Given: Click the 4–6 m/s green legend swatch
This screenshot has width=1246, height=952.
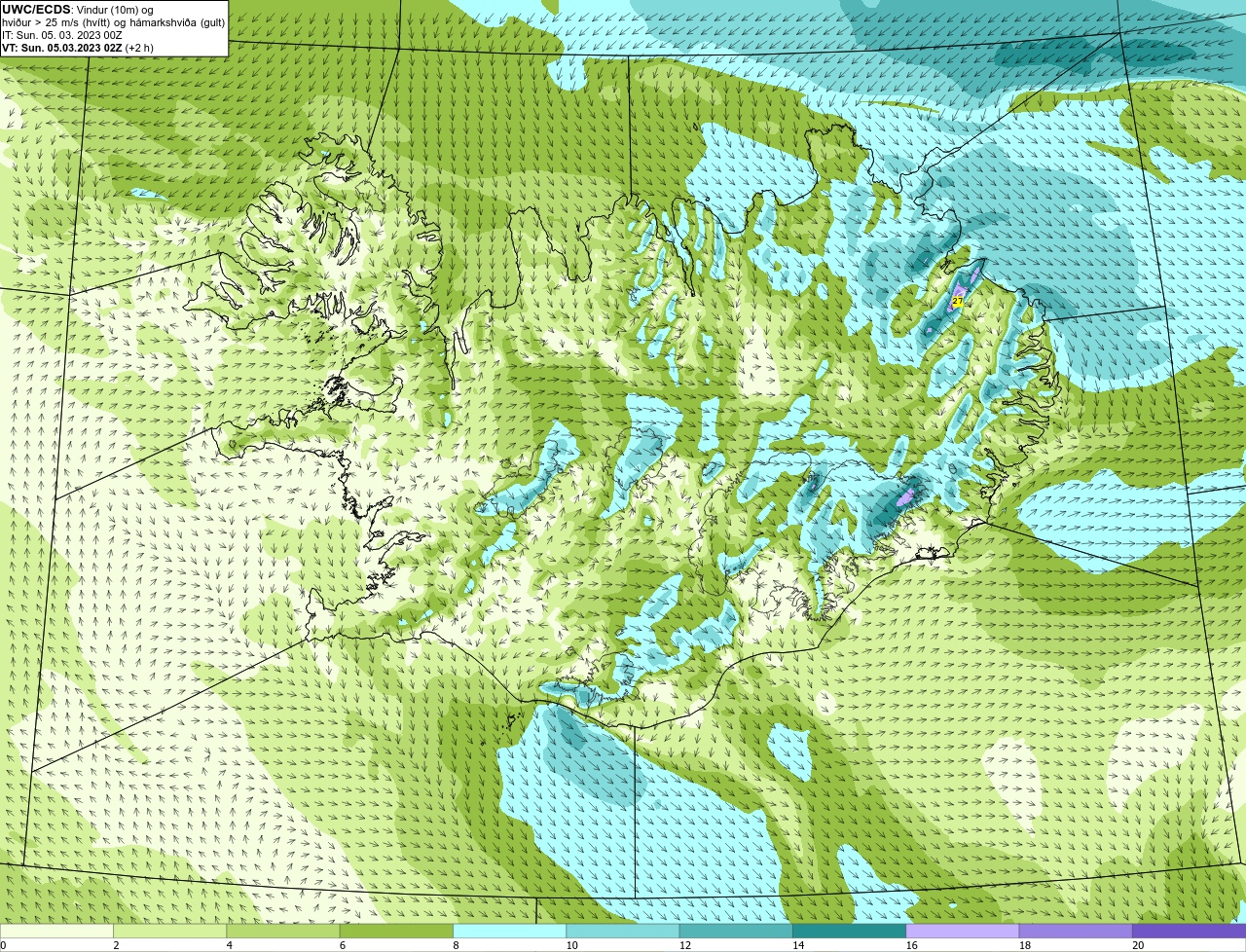Looking at the screenshot, I should (x=283, y=931).
